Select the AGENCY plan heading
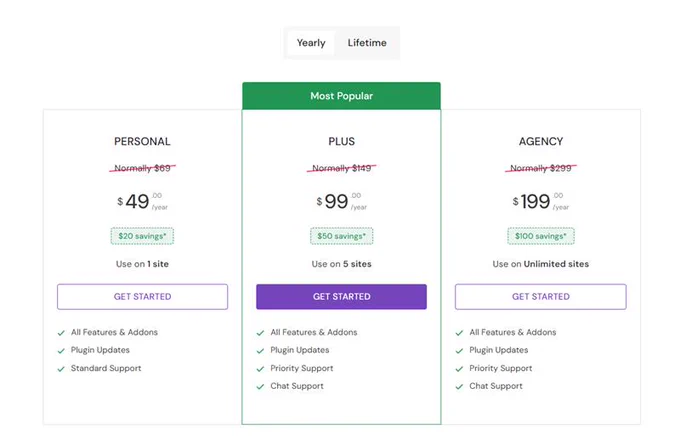The width and height of the screenshot is (680, 445). click(541, 141)
